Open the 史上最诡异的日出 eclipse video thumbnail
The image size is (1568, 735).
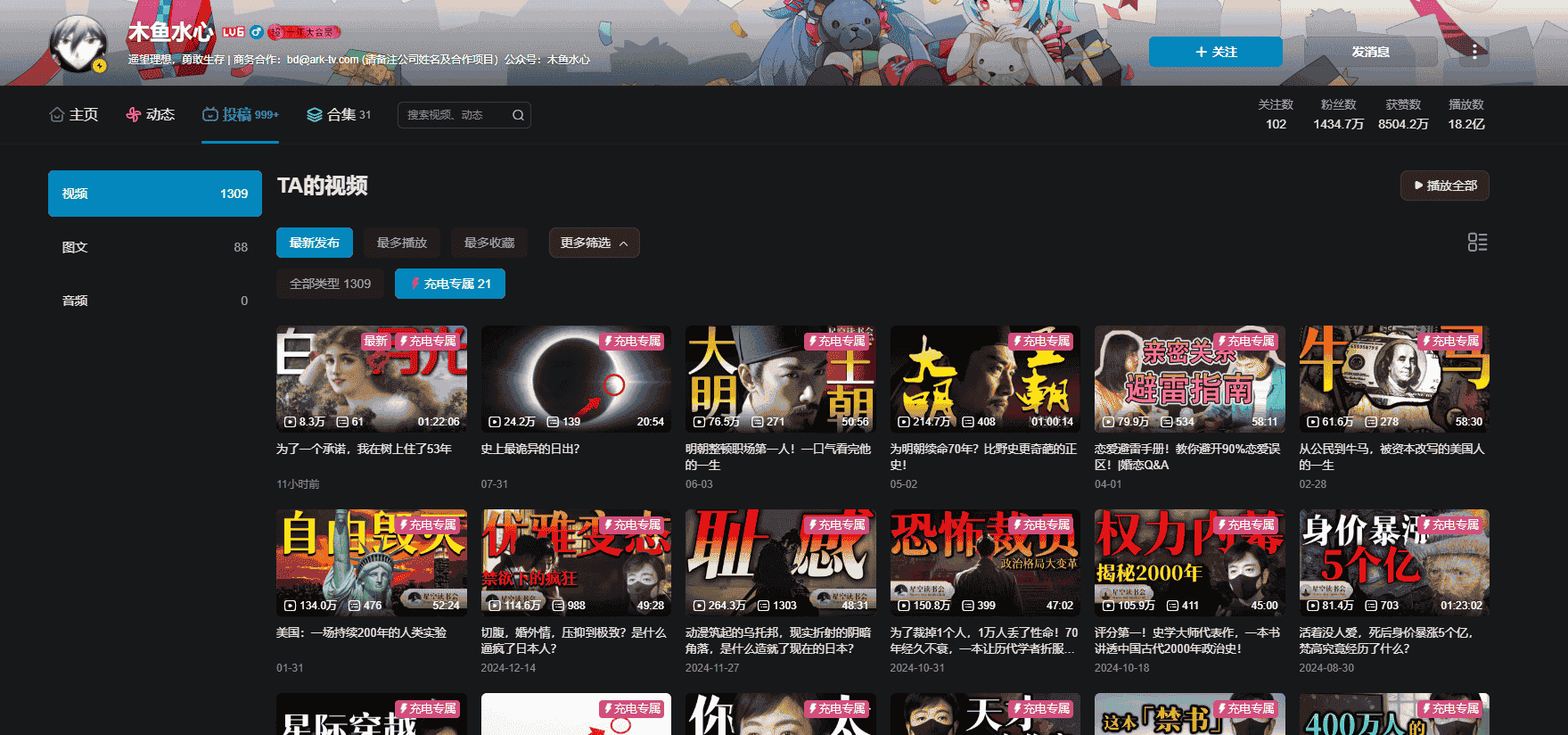(576, 379)
